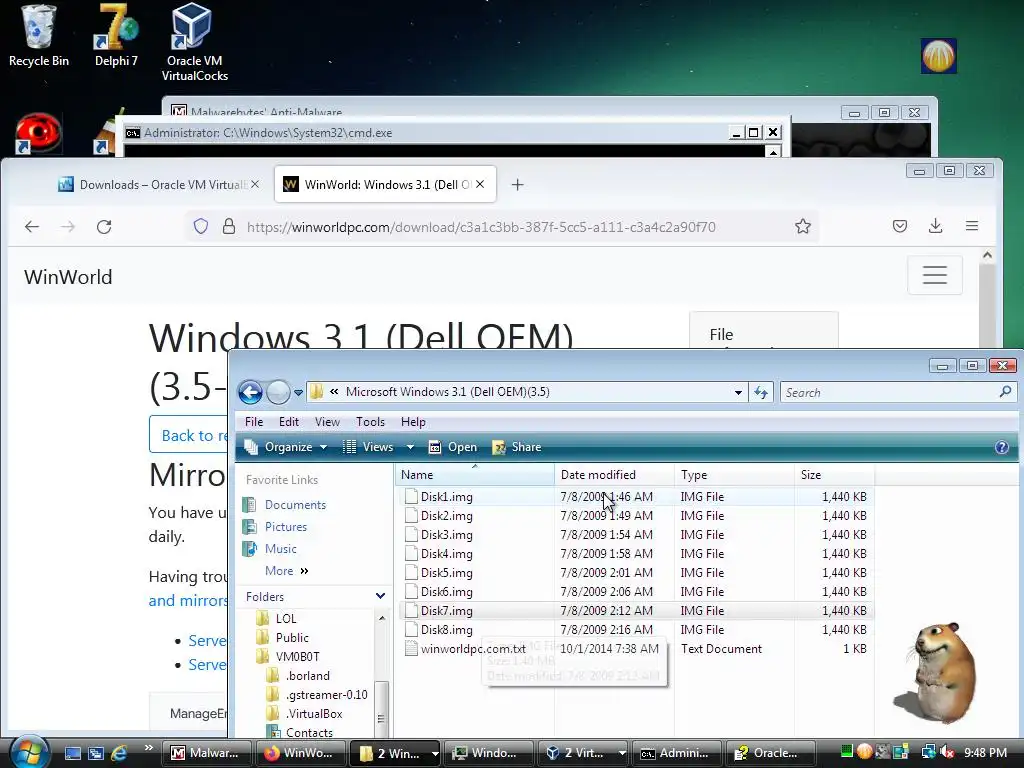Screen dimensions: 1024x768
Task: Click the padlock site info icon
Action: pos(229,227)
